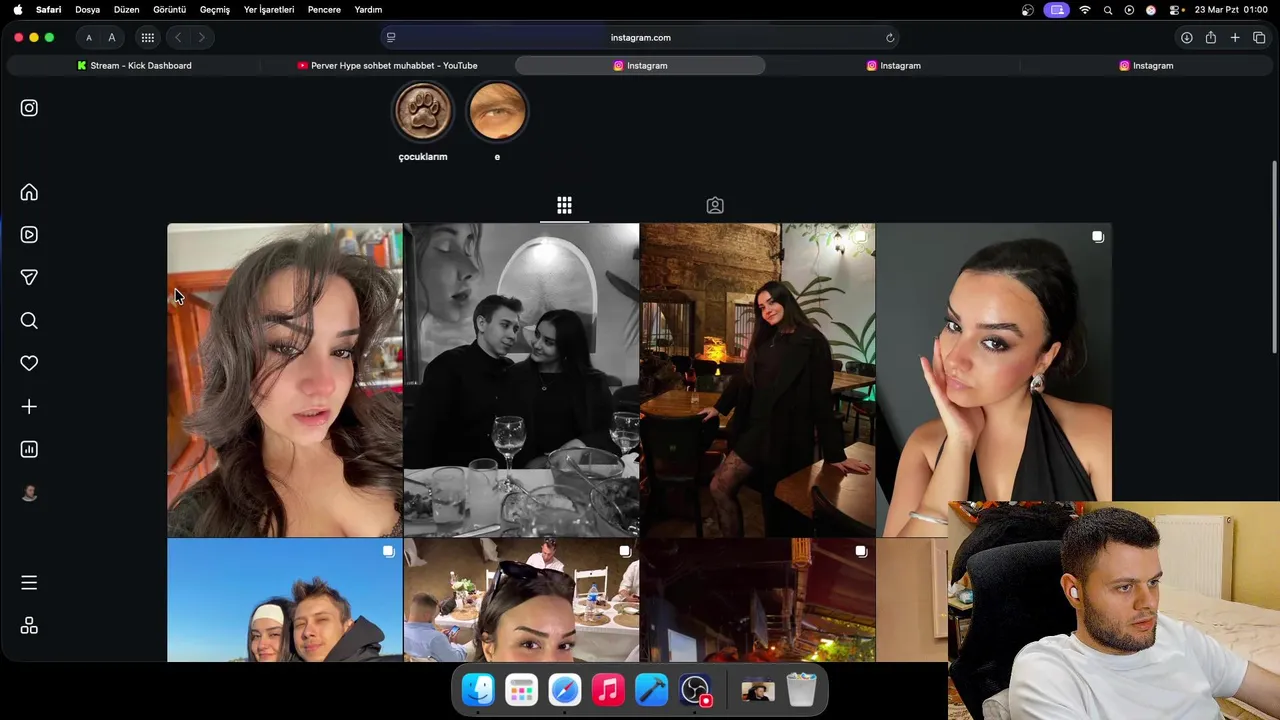This screenshot has height=720, width=1280.
Task: Open the blue sky couple selfie post
Action: click(285, 600)
